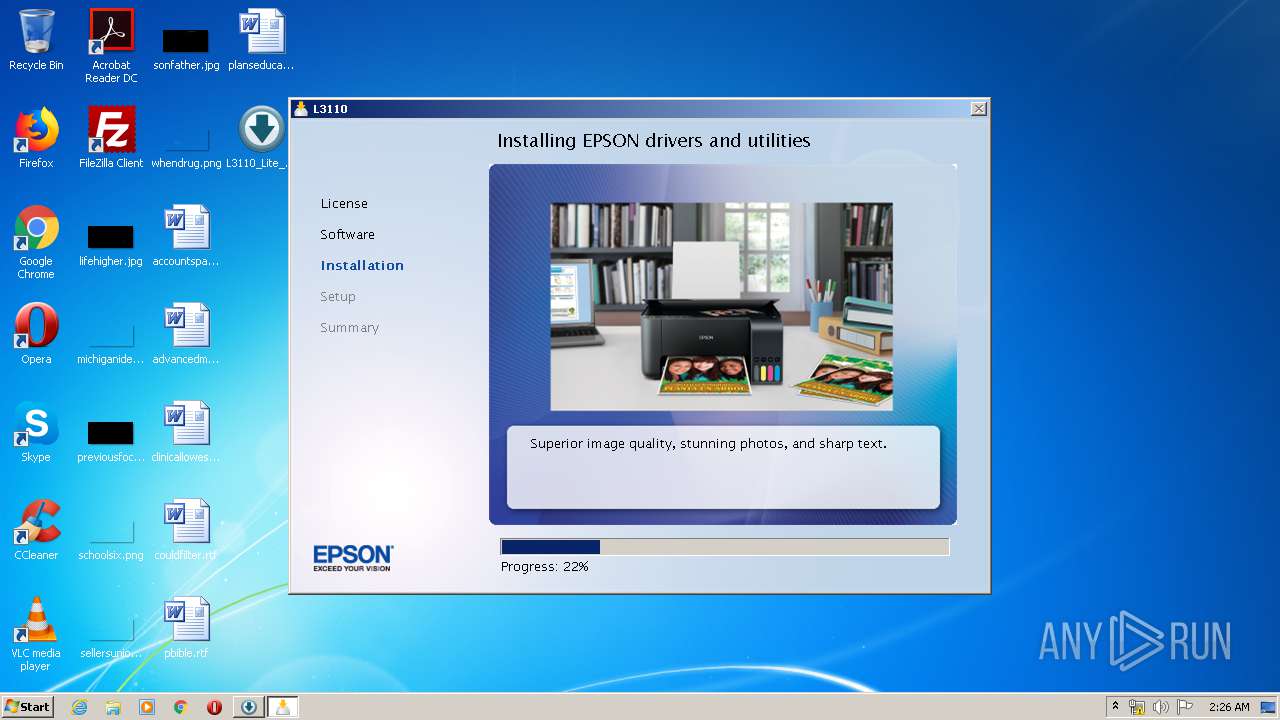The image size is (1280, 720).
Task: Click the EPSON Exceed Your Vision logo
Action: click(353, 557)
